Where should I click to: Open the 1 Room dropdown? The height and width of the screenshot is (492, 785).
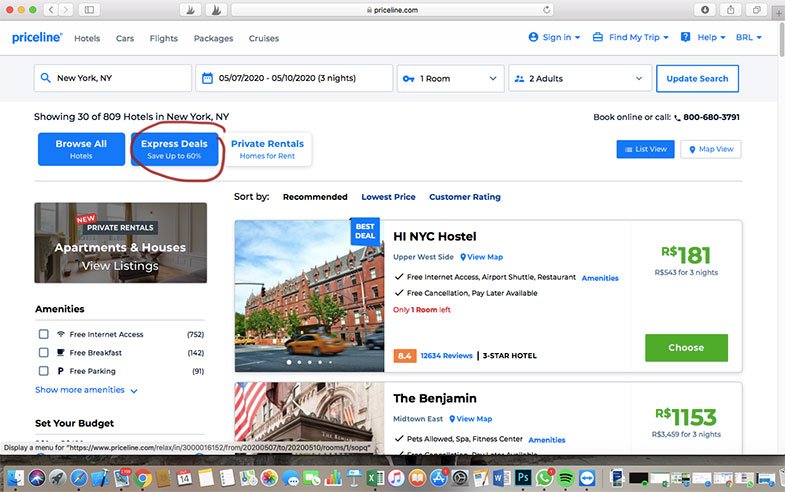point(451,78)
